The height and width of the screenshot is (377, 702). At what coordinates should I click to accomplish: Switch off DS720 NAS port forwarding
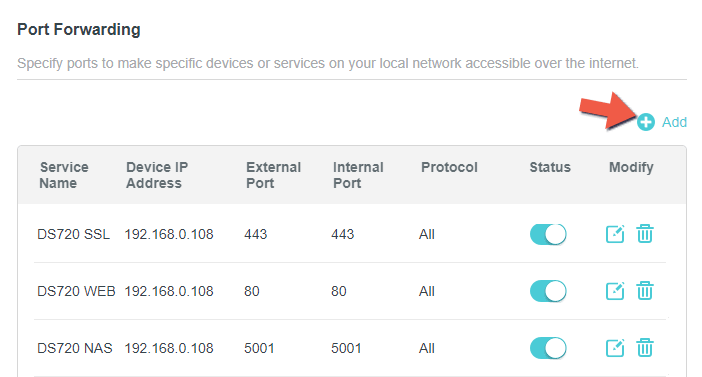pos(548,348)
